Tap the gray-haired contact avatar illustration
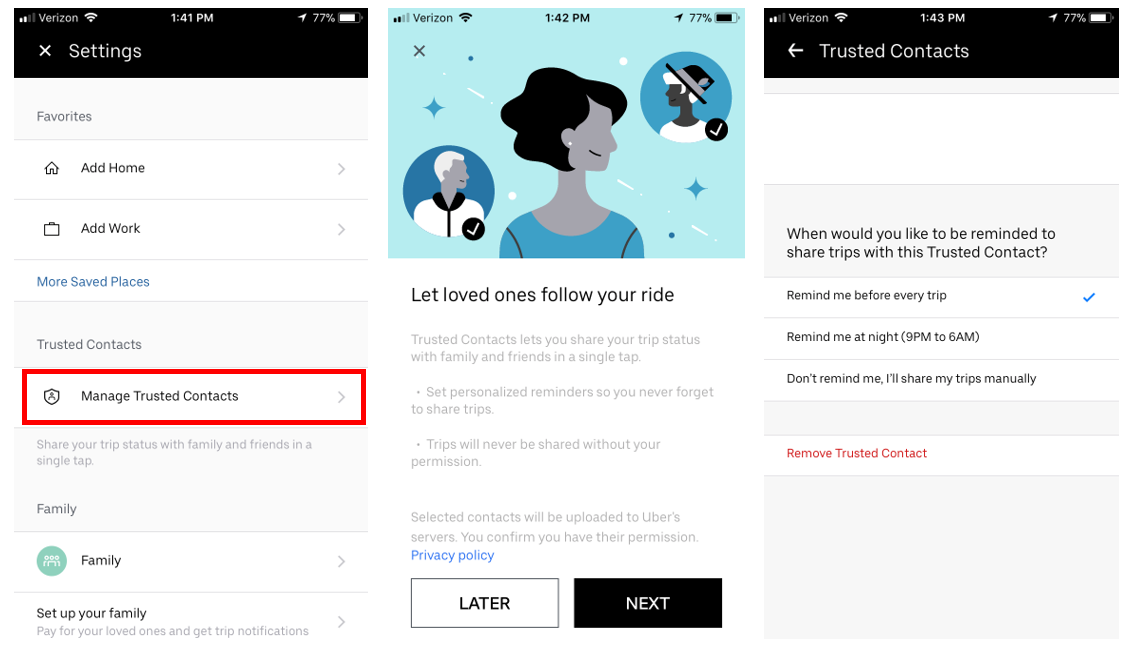The image size is (1133, 649). pyautogui.click(x=448, y=192)
